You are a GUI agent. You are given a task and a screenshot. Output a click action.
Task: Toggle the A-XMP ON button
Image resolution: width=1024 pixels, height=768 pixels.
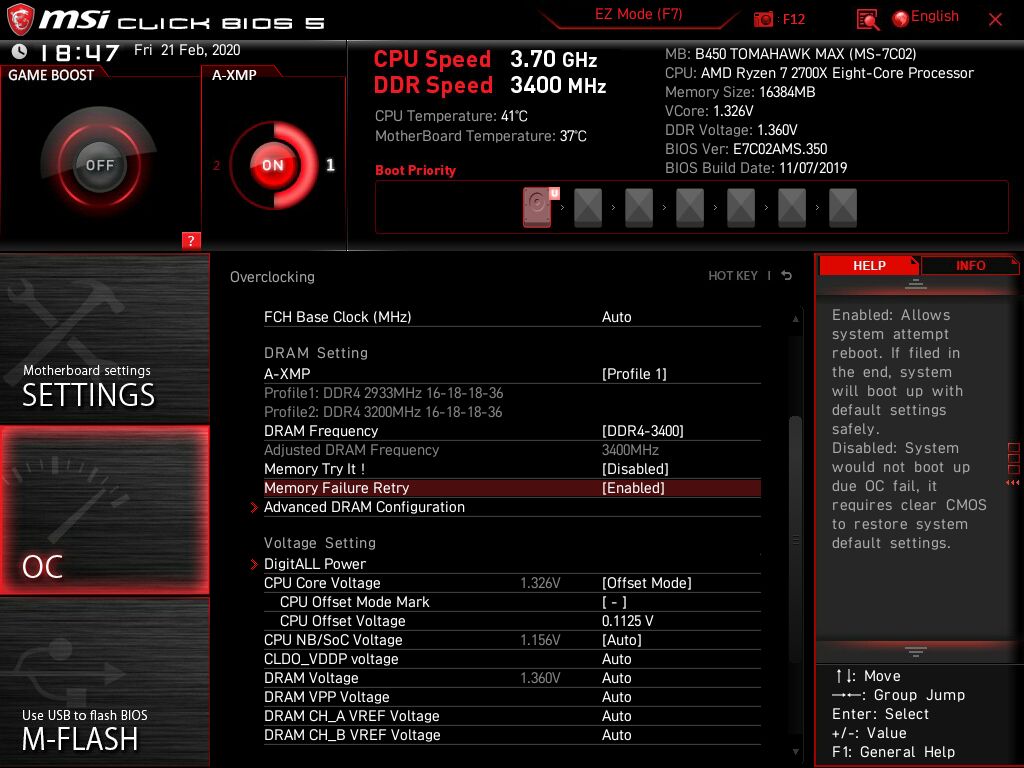273,165
